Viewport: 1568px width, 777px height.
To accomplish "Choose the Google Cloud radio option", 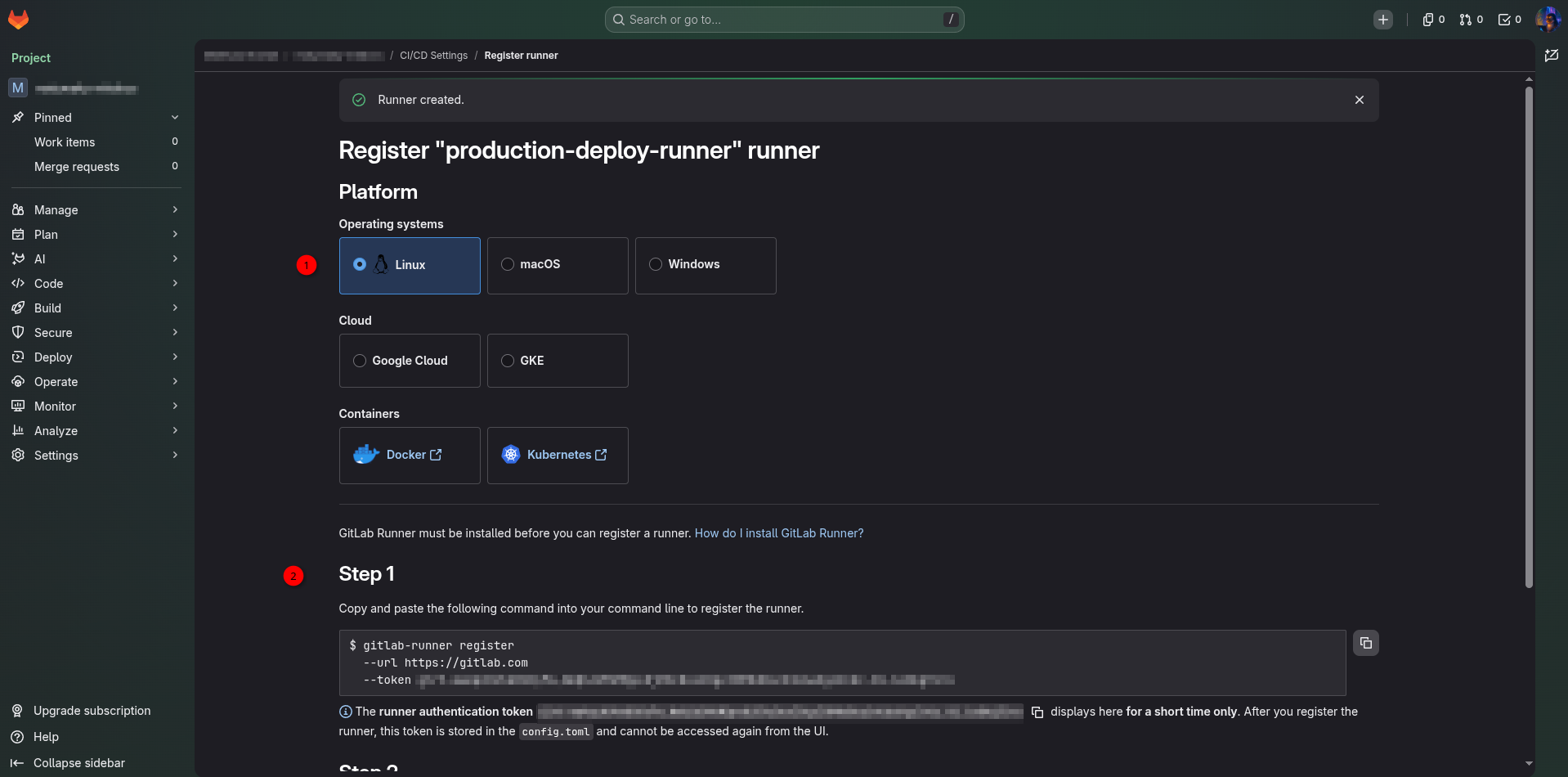I will (410, 361).
